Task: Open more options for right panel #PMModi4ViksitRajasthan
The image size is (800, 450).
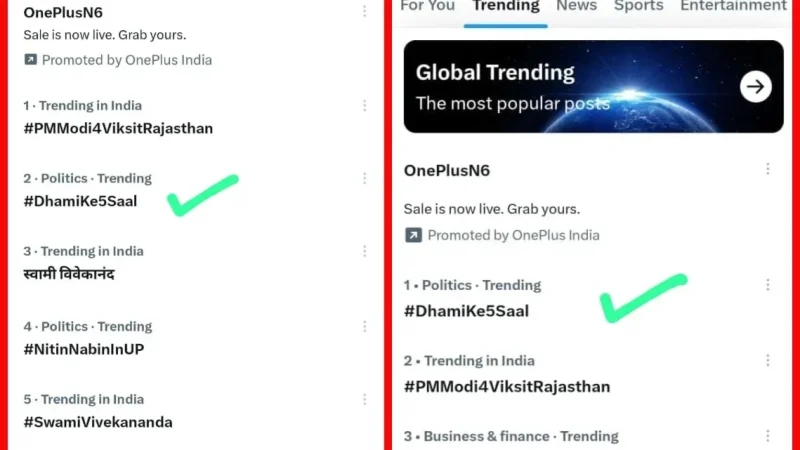Action: tap(768, 361)
